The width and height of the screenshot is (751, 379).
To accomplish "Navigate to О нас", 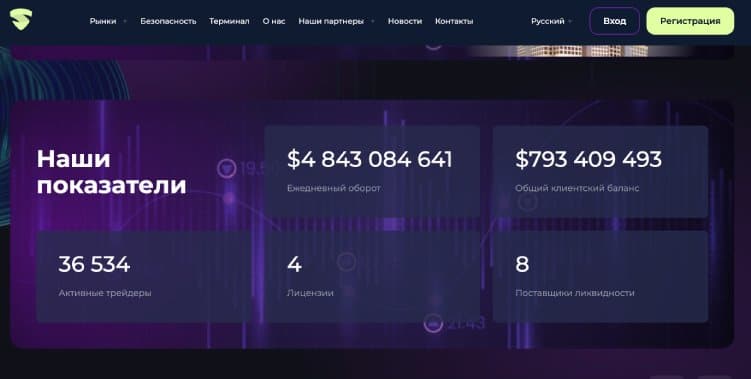I will (x=274, y=21).
